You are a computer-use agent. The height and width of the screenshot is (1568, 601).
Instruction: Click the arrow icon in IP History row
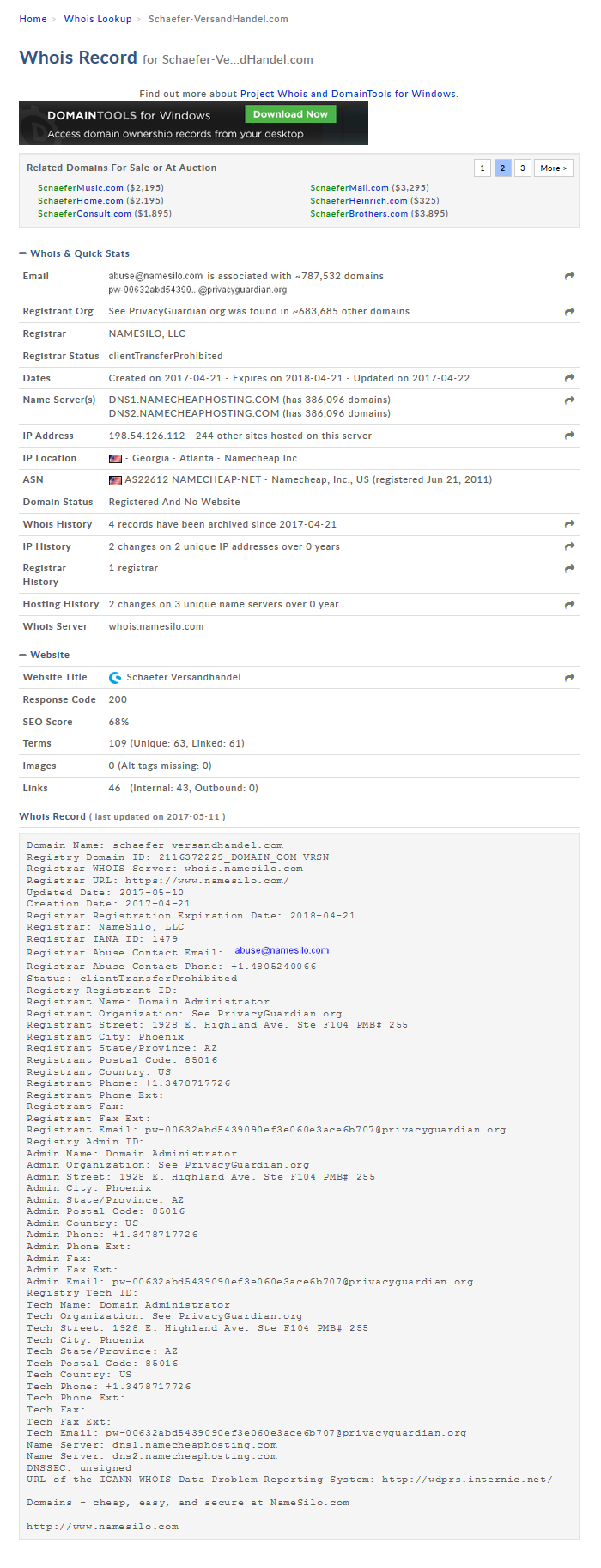pos(569,546)
